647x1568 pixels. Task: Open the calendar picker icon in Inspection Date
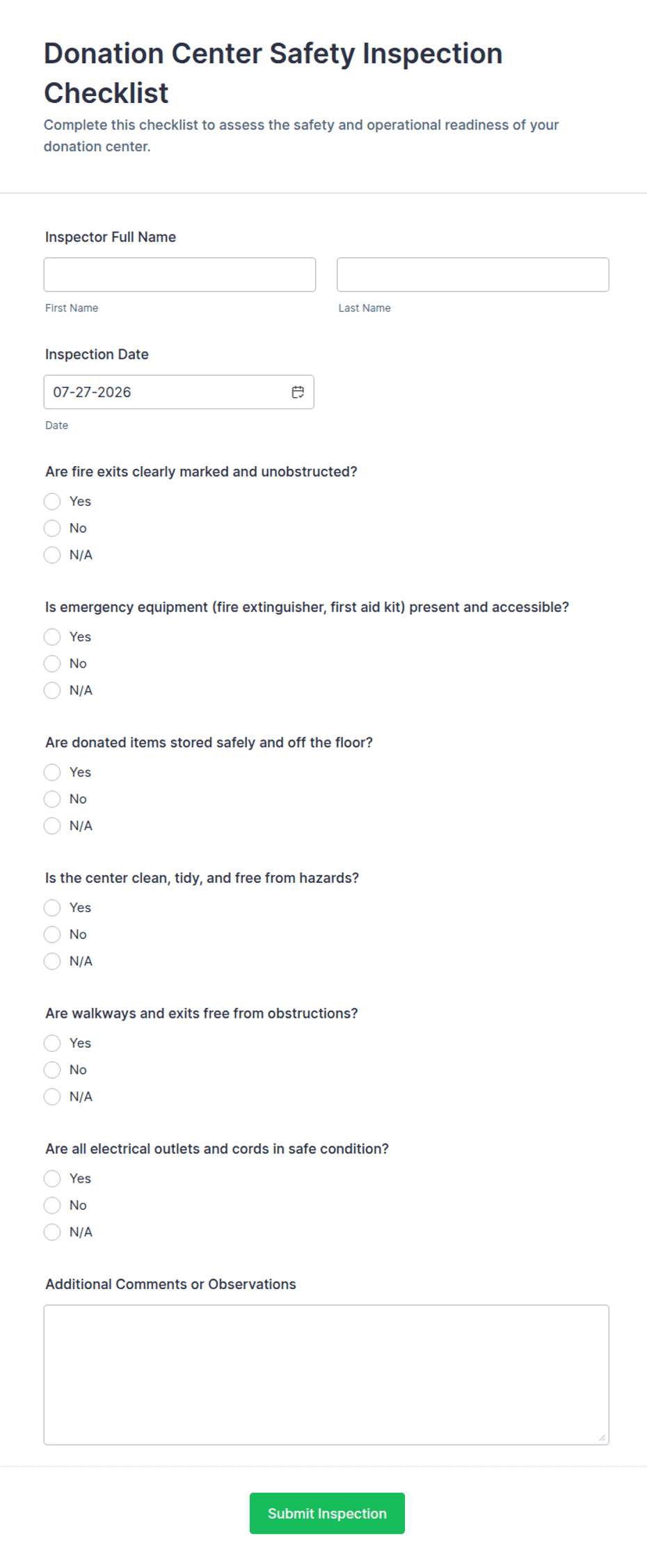click(298, 392)
